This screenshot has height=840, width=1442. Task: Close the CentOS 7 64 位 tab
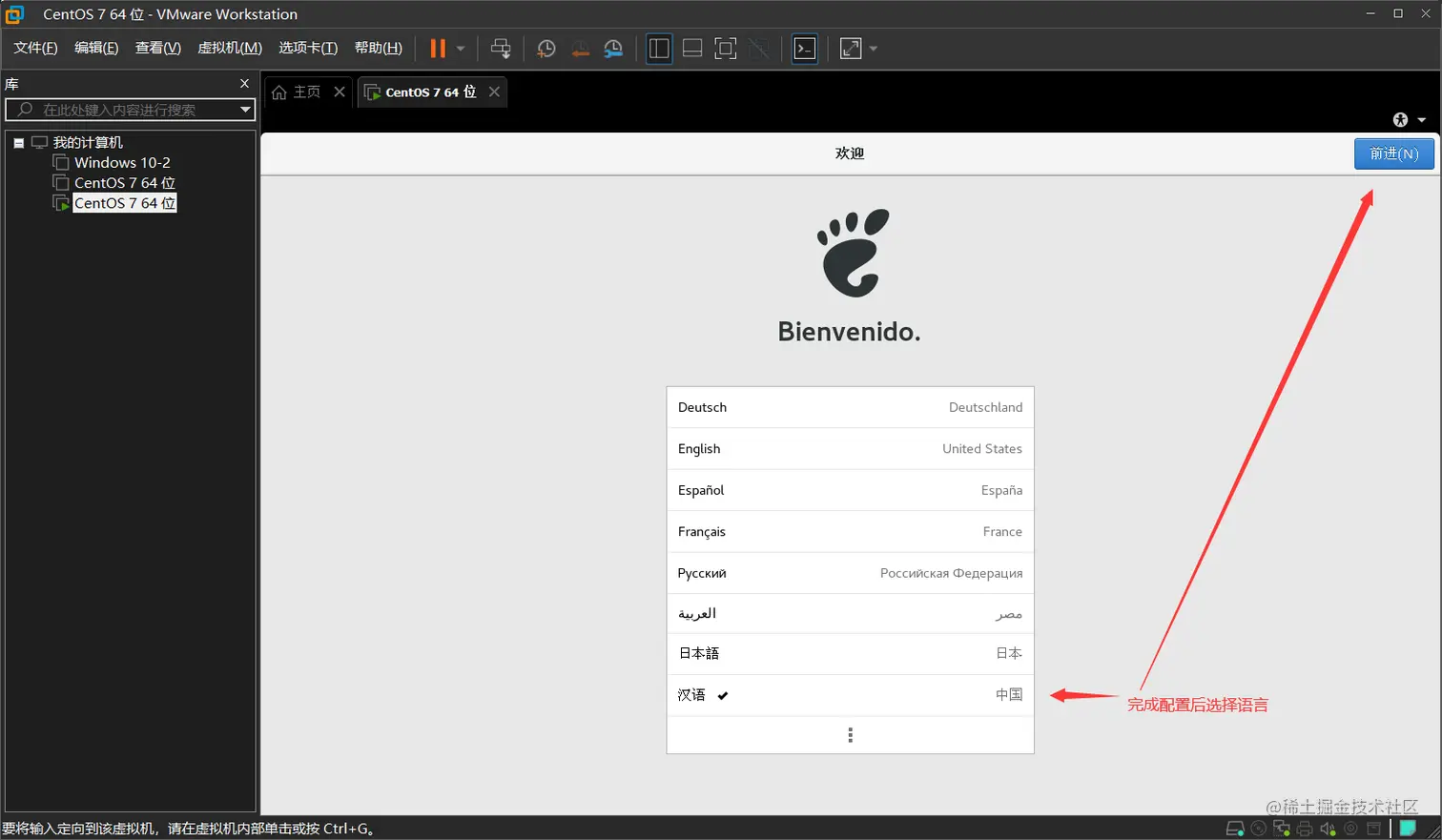point(494,92)
